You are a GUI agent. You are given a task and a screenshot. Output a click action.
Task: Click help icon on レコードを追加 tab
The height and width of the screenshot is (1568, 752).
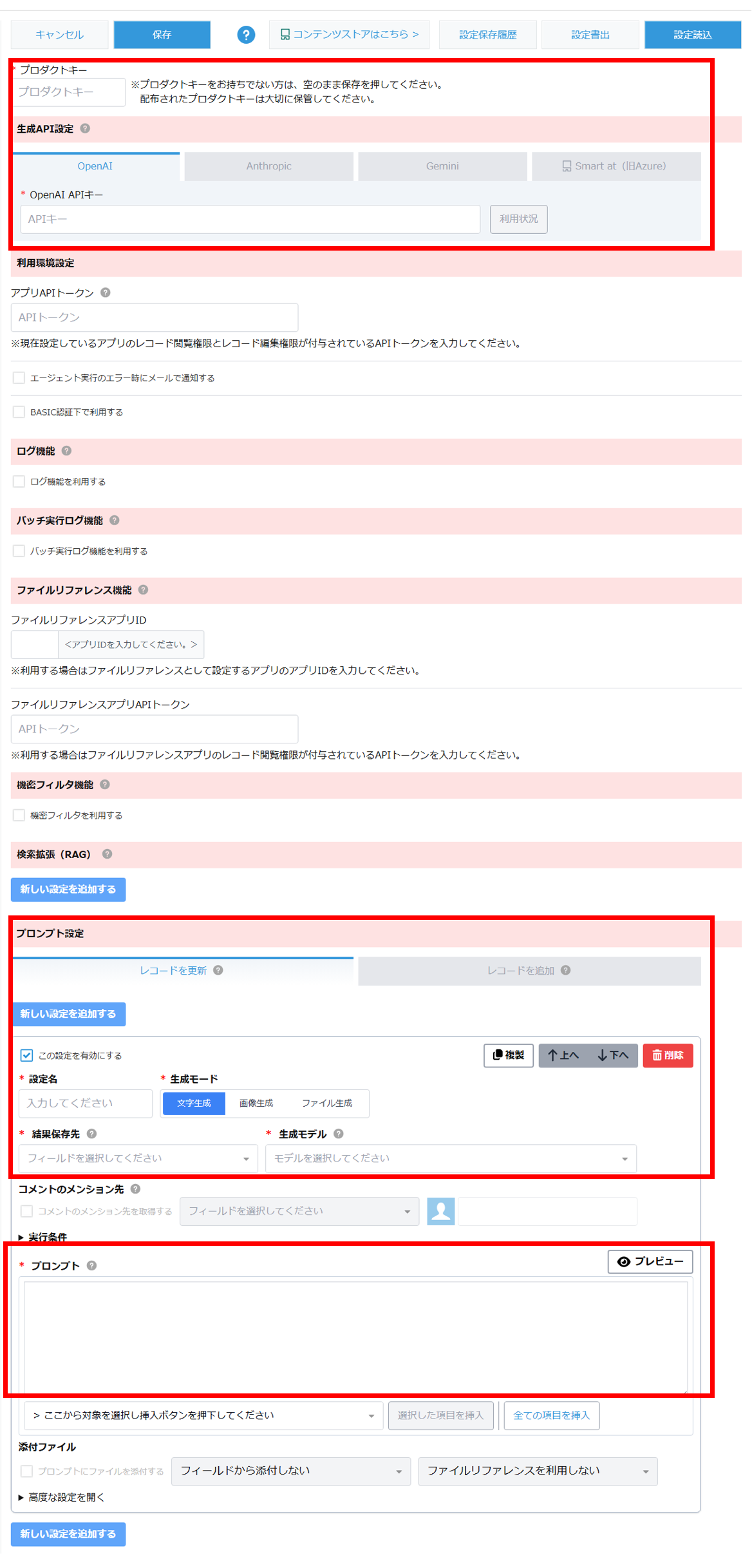(566, 970)
